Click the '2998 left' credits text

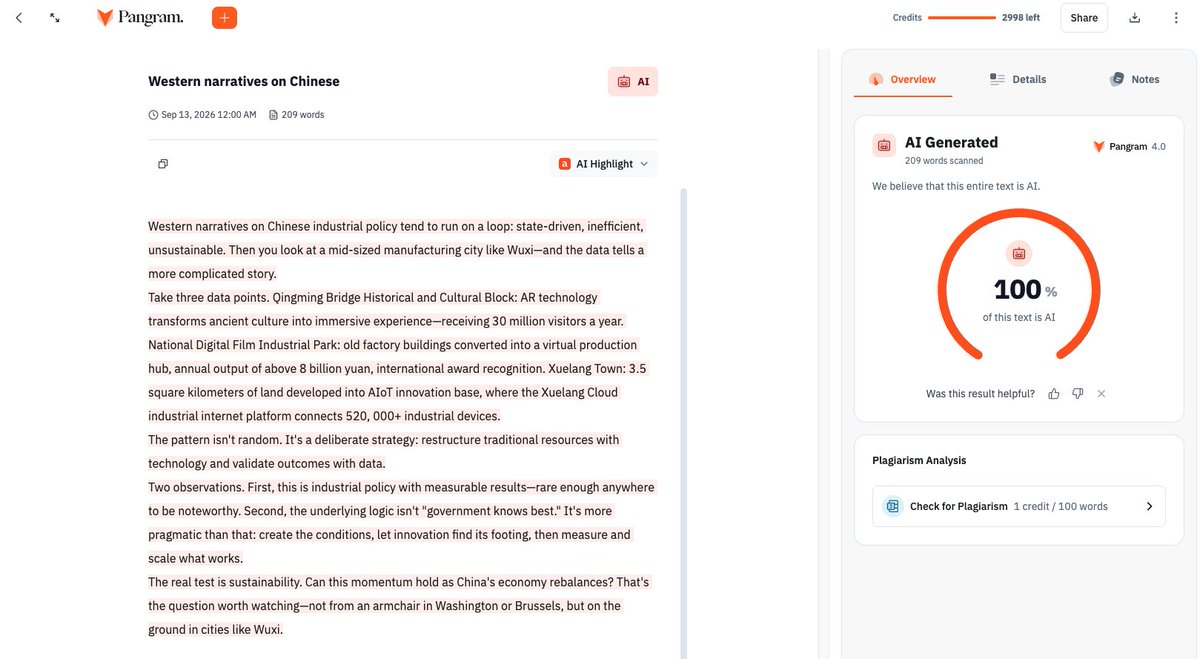tap(1021, 18)
